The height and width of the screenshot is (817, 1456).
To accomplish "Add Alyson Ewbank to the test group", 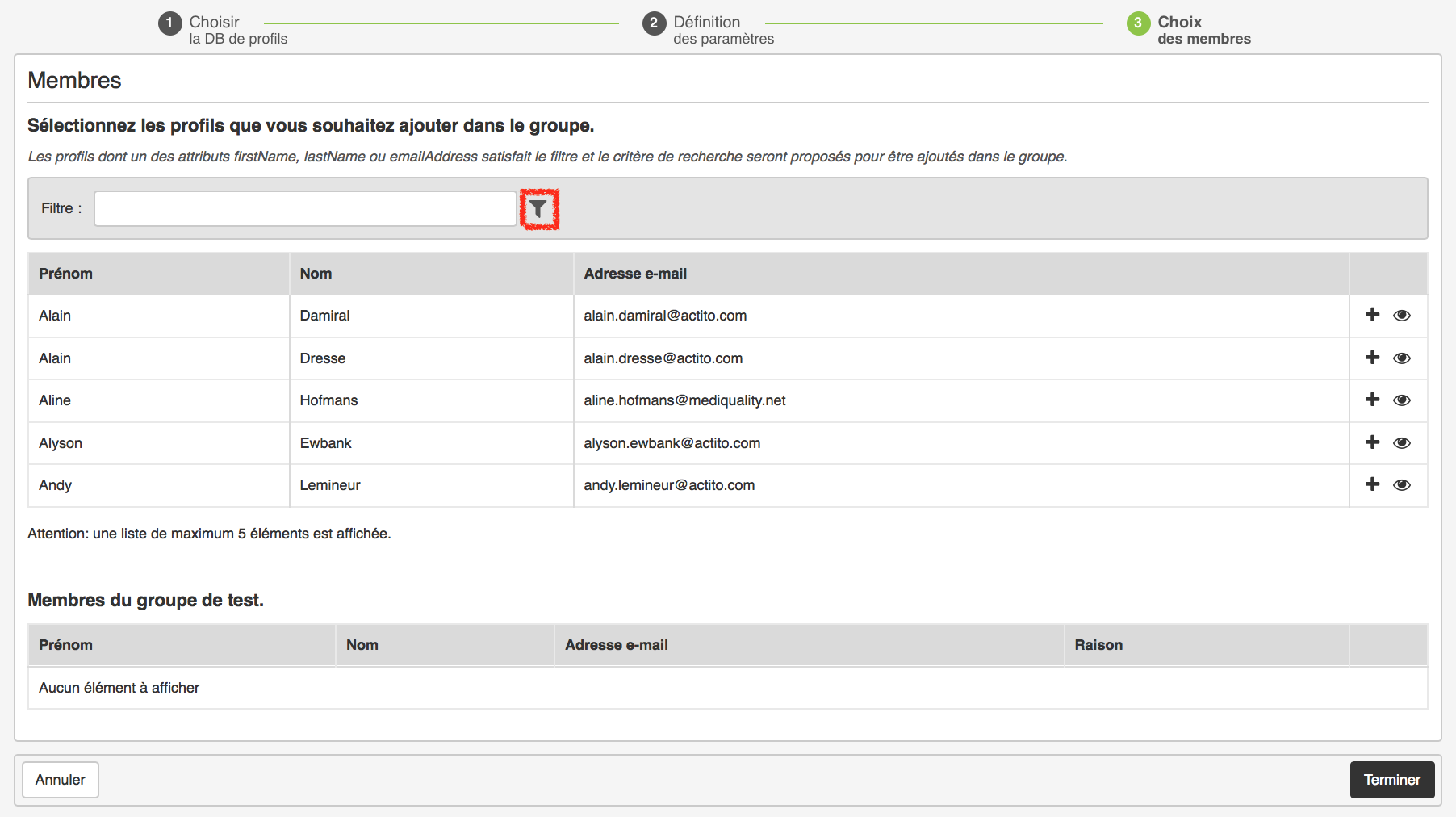I will click(x=1372, y=442).
